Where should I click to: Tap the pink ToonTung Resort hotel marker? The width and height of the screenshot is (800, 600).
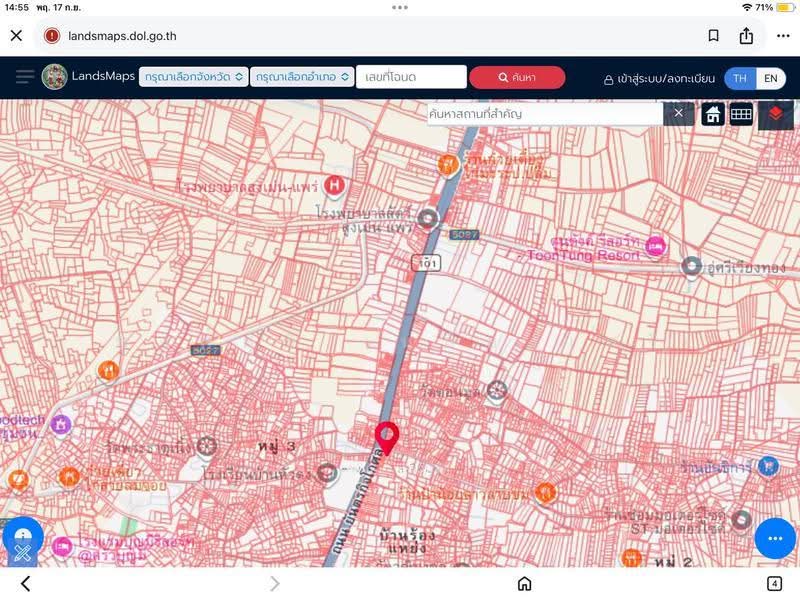[x=656, y=246]
